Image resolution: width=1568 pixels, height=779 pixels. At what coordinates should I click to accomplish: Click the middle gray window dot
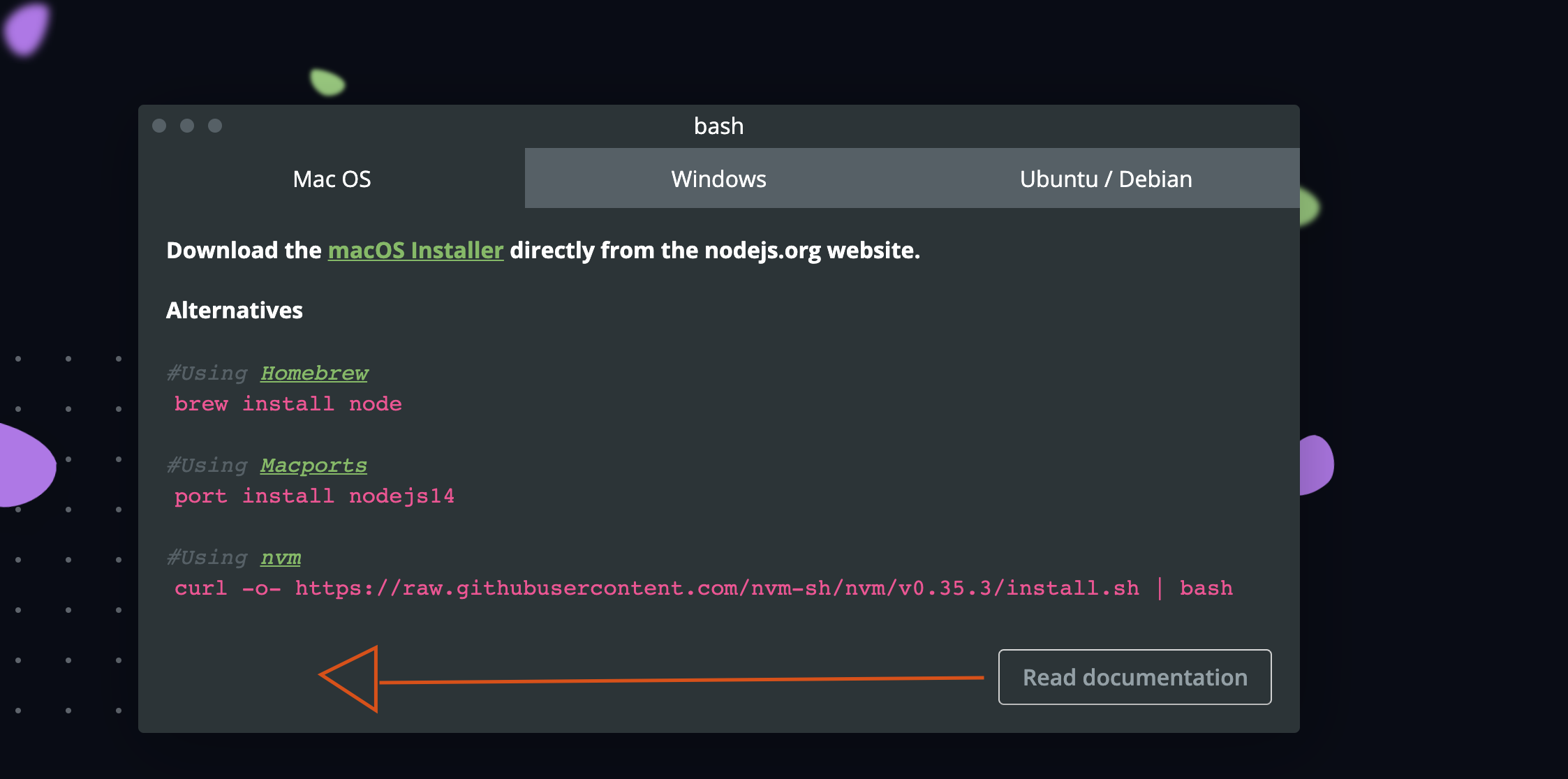187,126
